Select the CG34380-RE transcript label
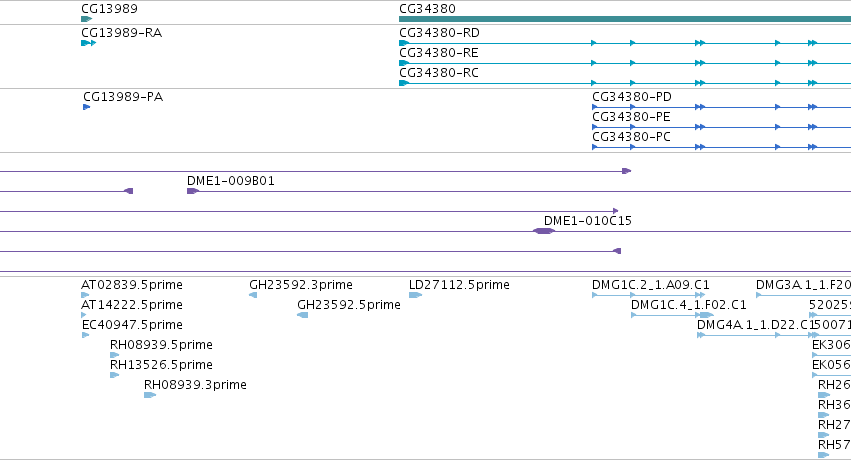The image size is (851, 460). pos(439,53)
